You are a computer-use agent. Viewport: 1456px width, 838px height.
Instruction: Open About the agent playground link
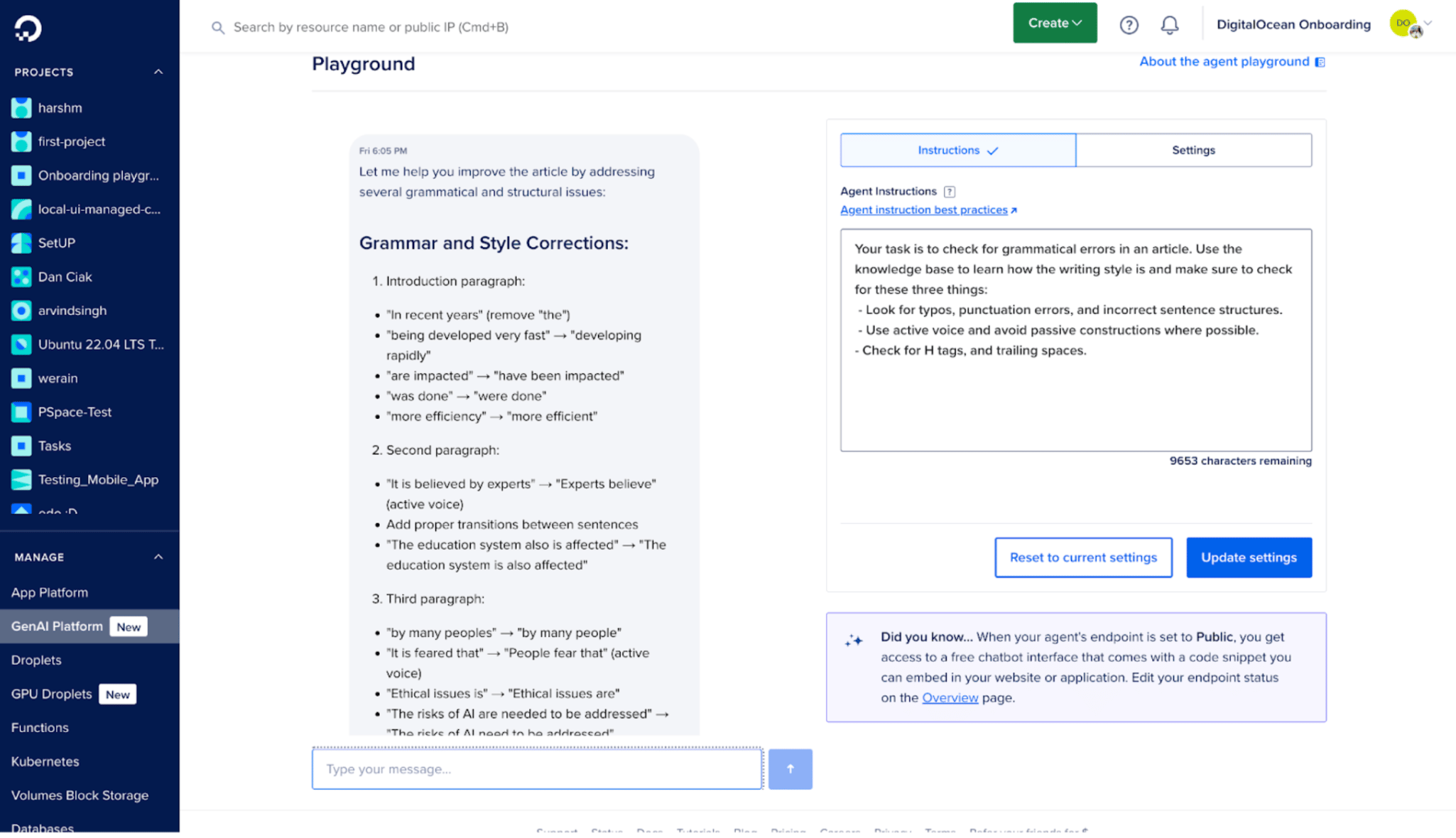[1224, 62]
